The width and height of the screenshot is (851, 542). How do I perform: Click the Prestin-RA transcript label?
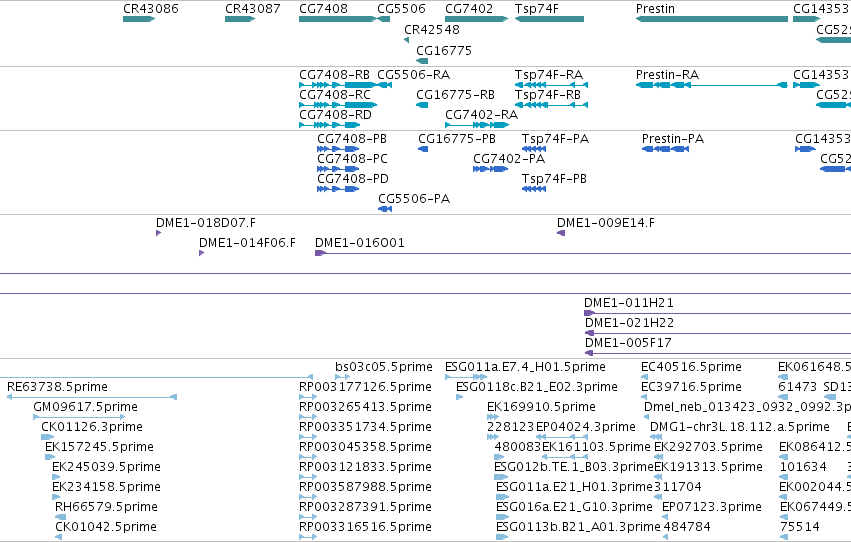tap(667, 74)
